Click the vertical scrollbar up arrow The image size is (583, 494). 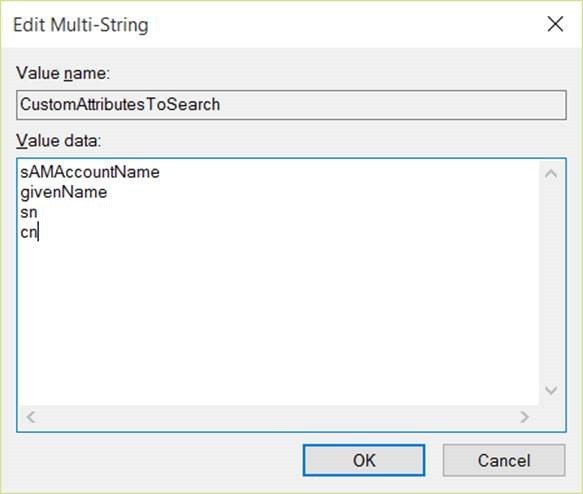(x=551, y=174)
